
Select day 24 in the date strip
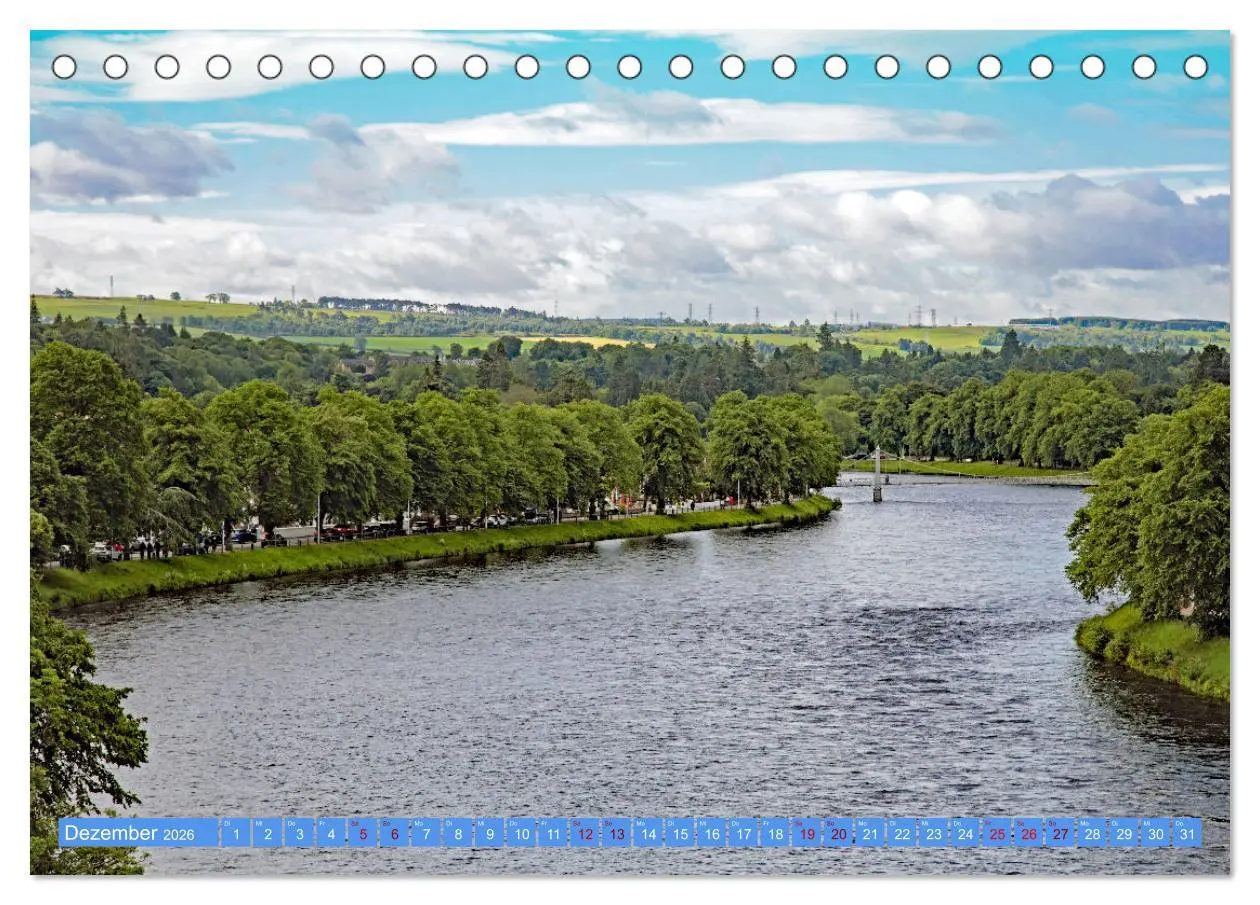pyautogui.click(x=966, y=833)
